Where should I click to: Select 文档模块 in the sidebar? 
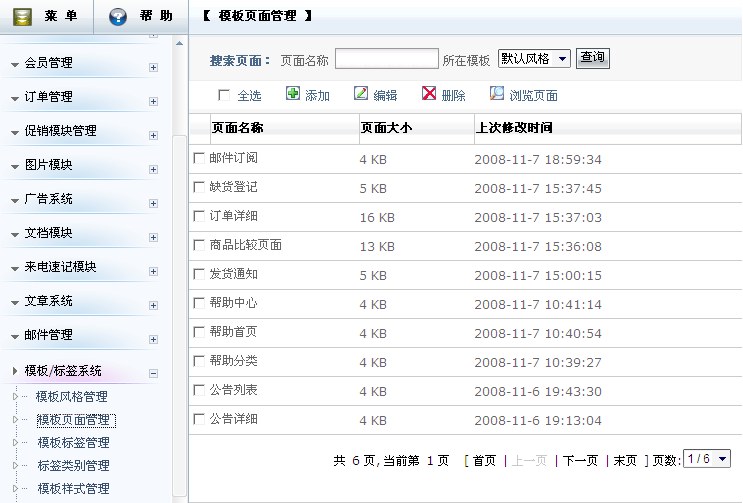click(48, 233)
